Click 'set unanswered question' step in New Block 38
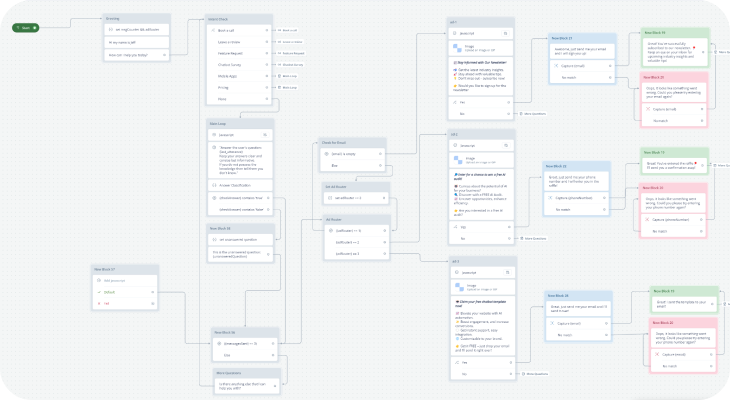 [x=240, y=240]
